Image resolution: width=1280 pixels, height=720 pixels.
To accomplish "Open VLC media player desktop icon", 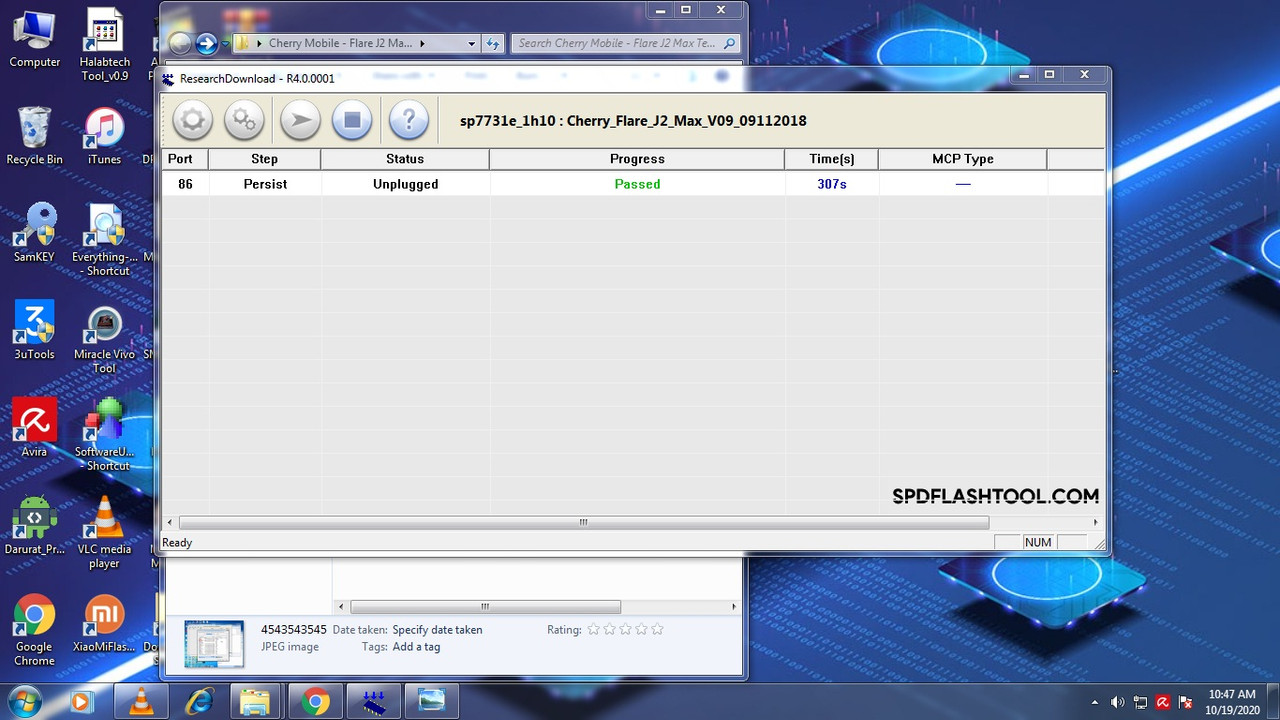I will [x=104, y=532].
